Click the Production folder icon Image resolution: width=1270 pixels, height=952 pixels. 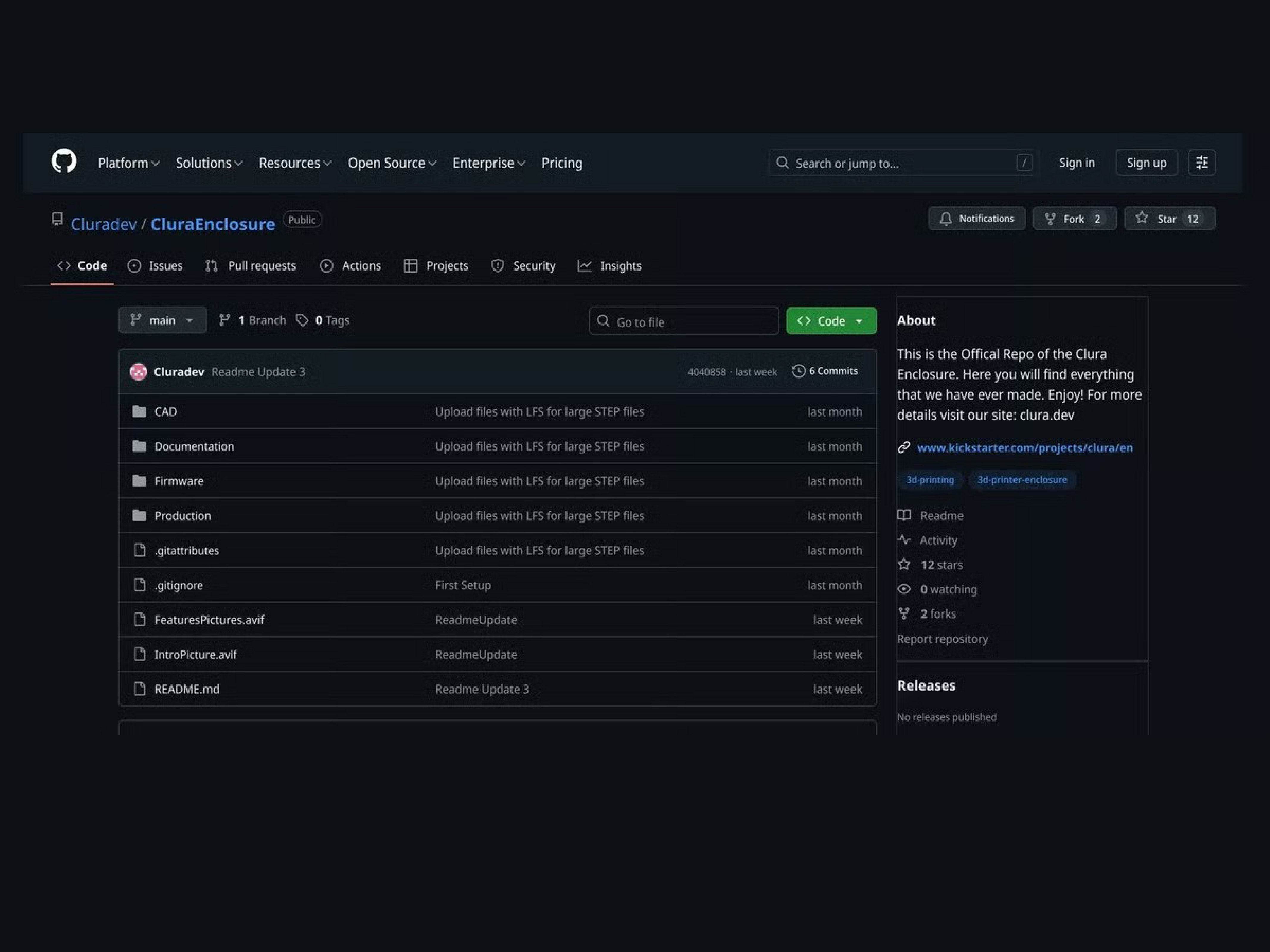coord(139,516)
